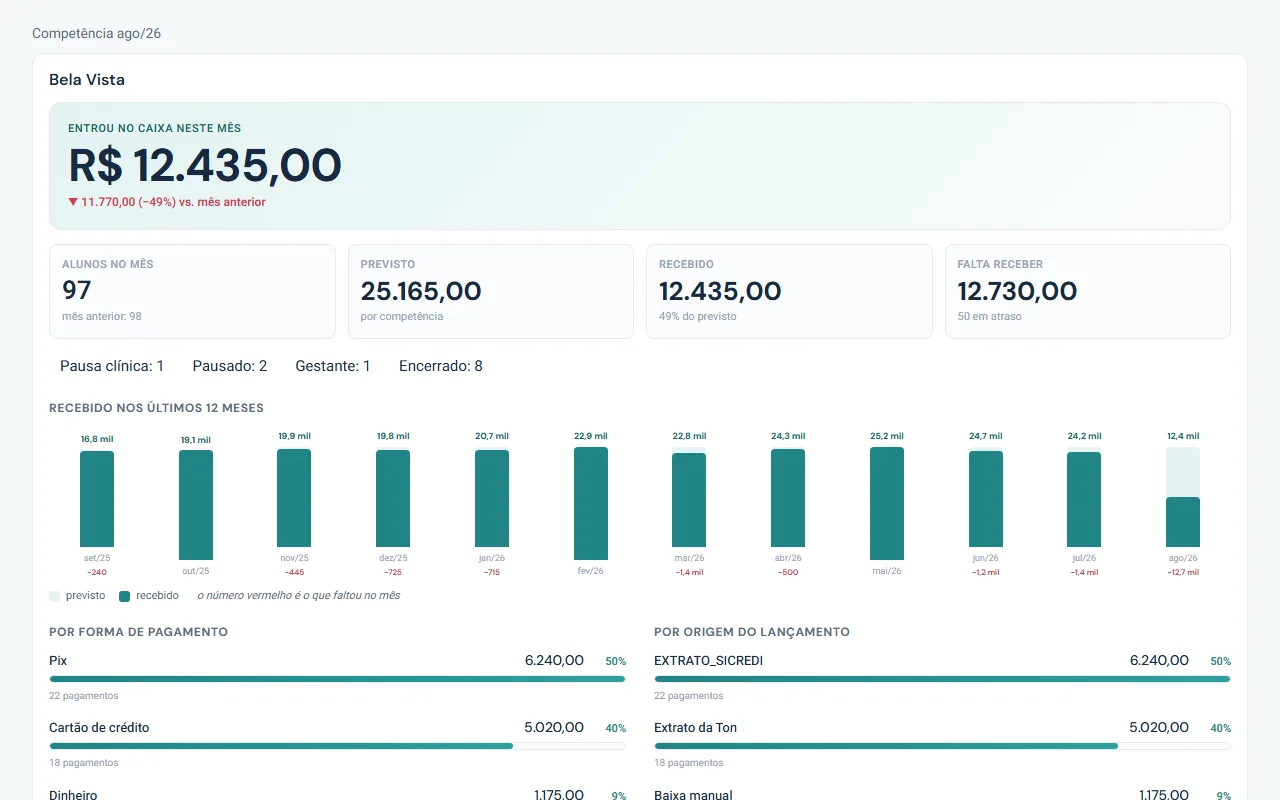
Task: Click the set/25 bar in the chart
Action: [x=97, y=499]
